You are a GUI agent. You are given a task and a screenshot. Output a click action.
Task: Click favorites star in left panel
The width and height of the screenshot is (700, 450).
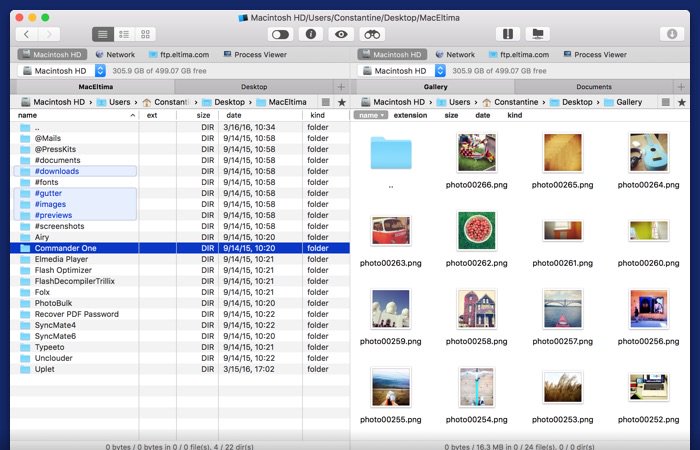click(x=342, y=102)
